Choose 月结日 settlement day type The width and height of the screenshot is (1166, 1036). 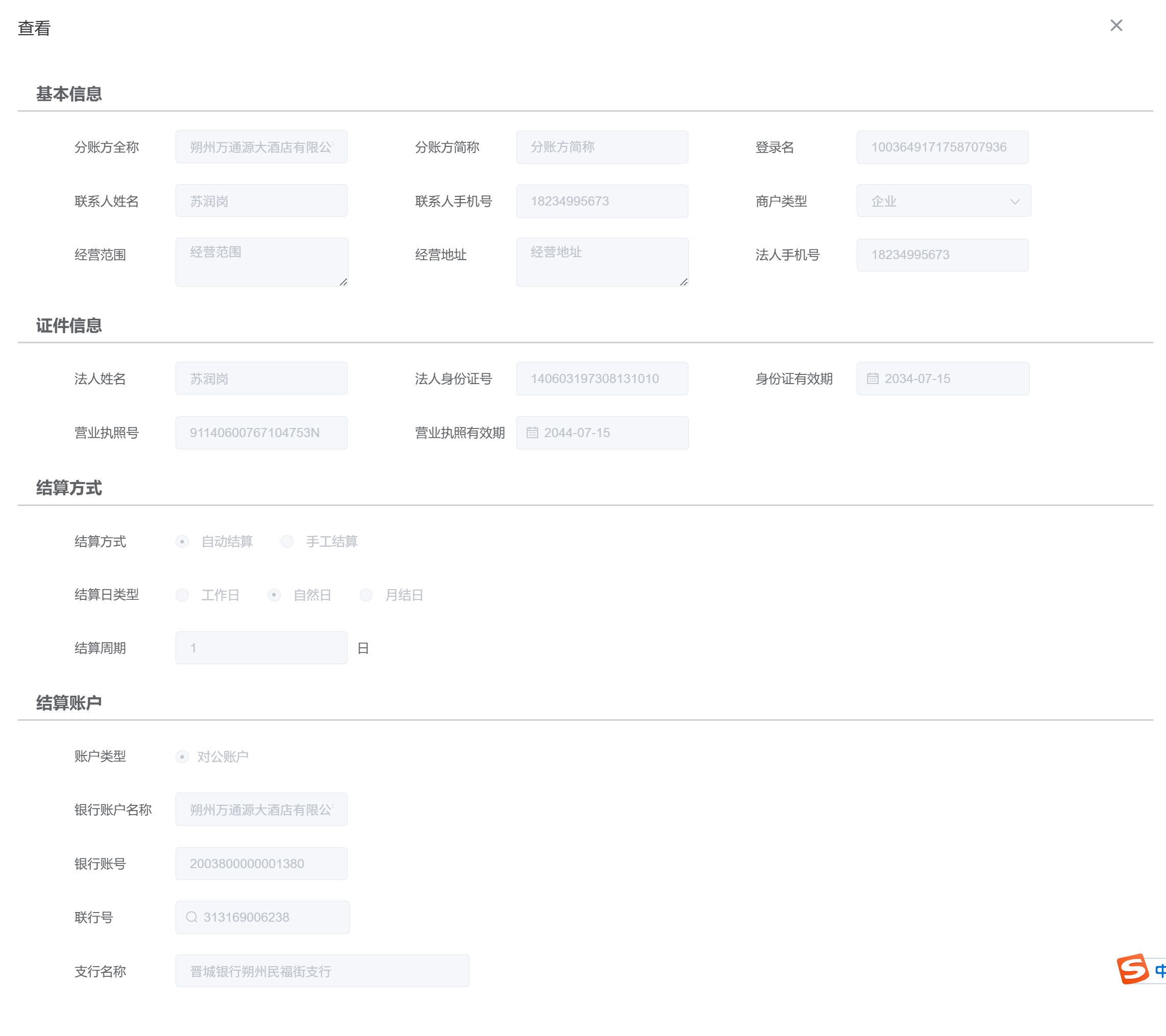pos(366,595)
